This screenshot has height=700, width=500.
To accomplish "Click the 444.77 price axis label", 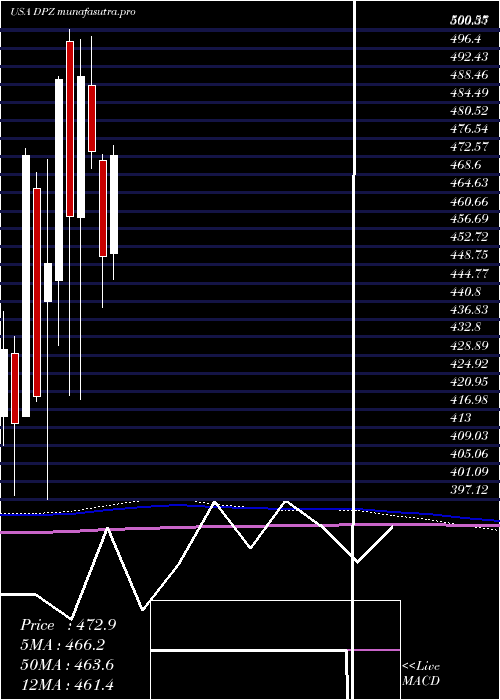I will pyautogui.click(x=469, y=273).
